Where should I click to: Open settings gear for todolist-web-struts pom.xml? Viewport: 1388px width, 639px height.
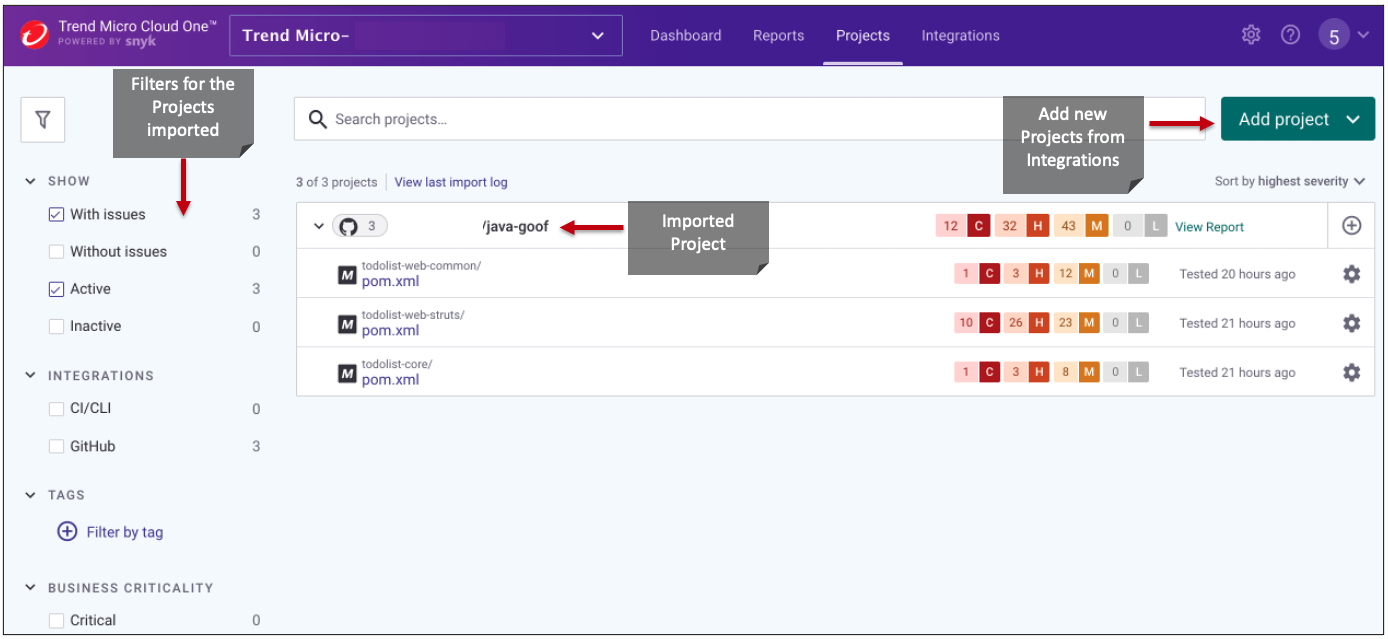1351,323
